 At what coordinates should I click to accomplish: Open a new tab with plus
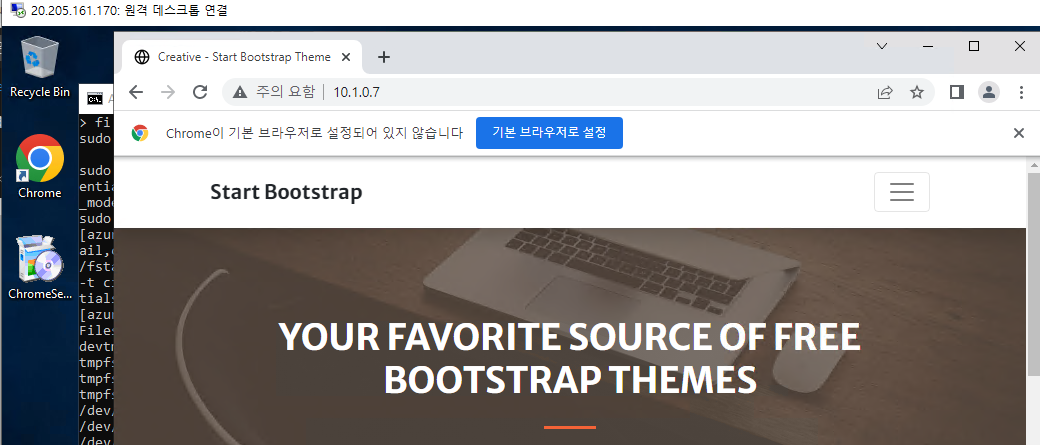(383, 57)
